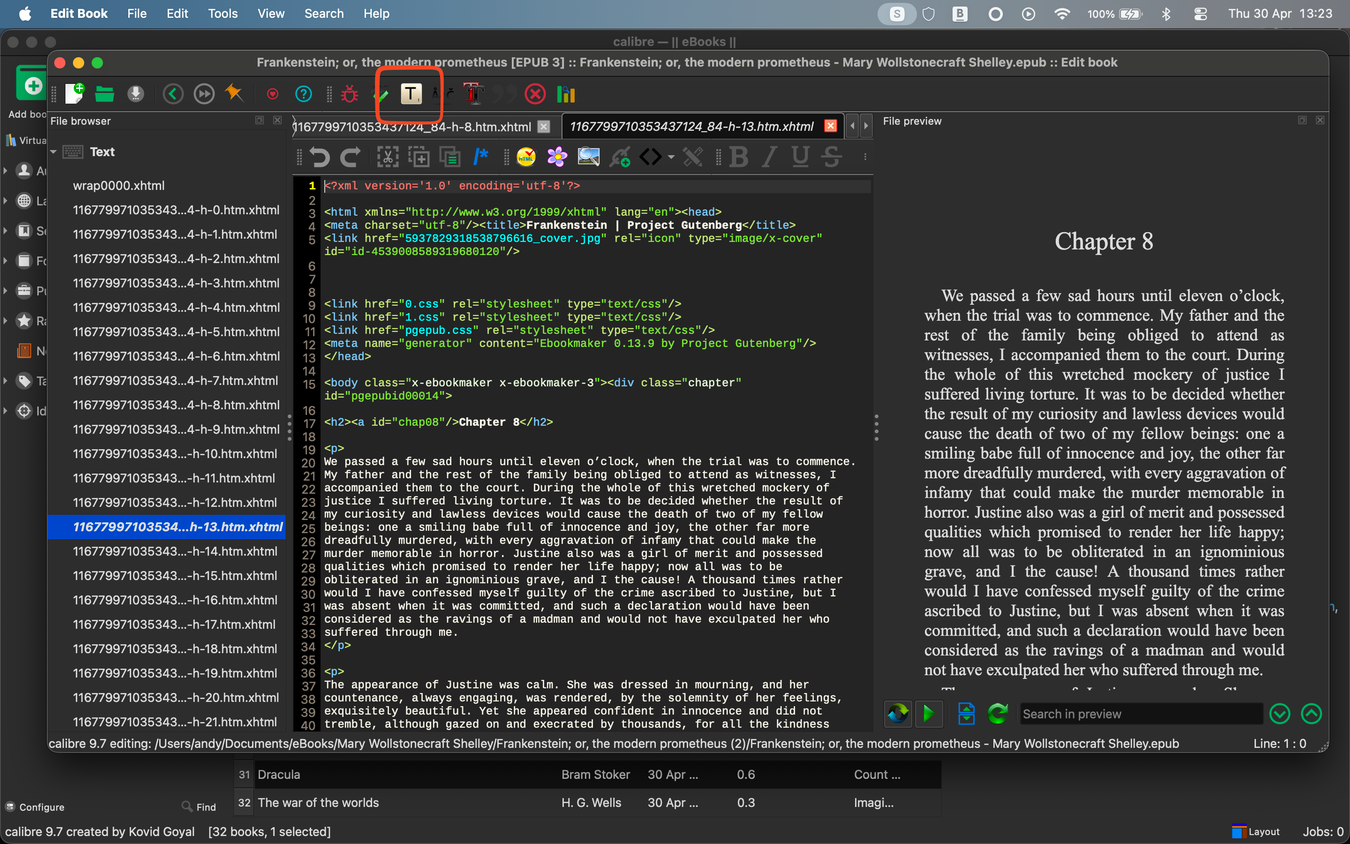Screen dimensions: 1350x844
Task: Toggle Strikethrough formatting in editor toolbar
Action: click(x=831, y=156)
